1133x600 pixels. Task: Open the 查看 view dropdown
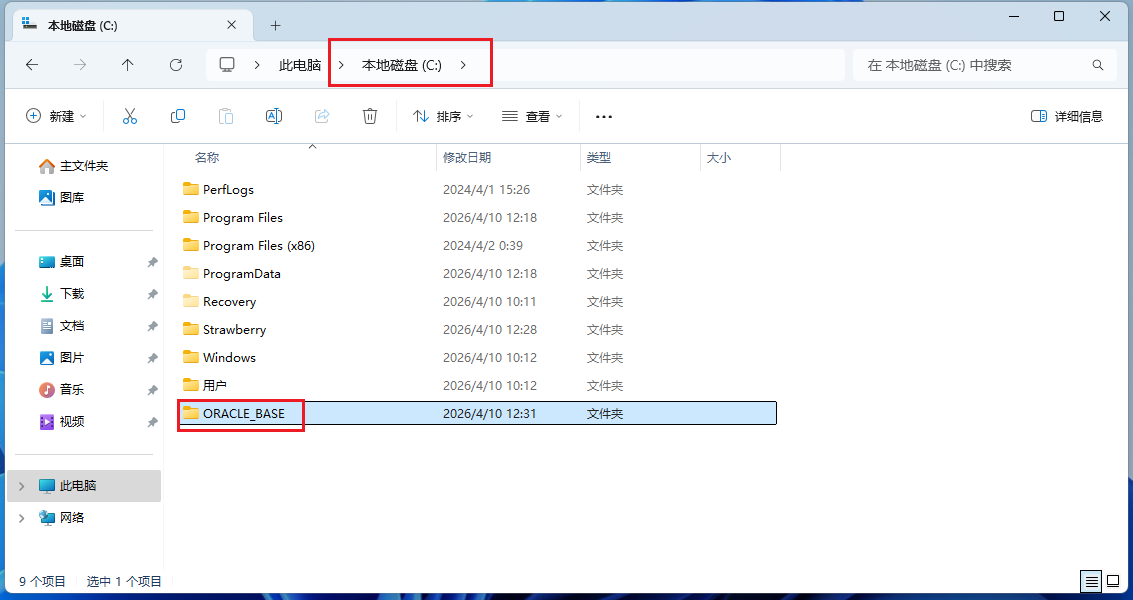(532, 116)
